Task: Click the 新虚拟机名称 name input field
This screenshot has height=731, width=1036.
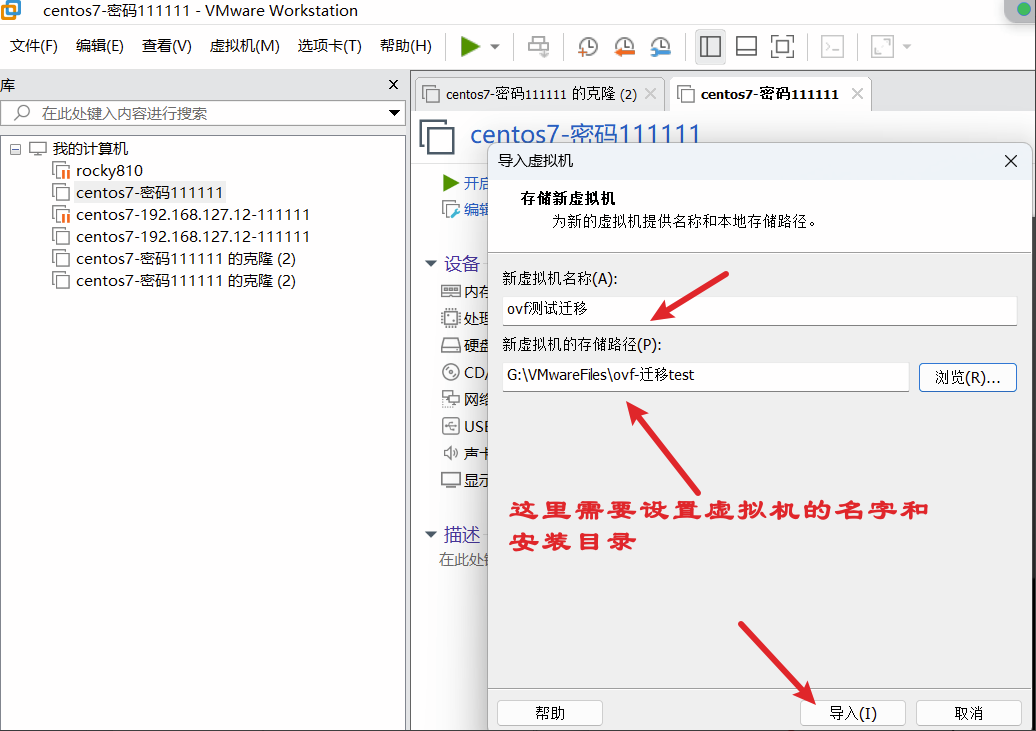Action: pyautogui.click(x=759, y=309)
